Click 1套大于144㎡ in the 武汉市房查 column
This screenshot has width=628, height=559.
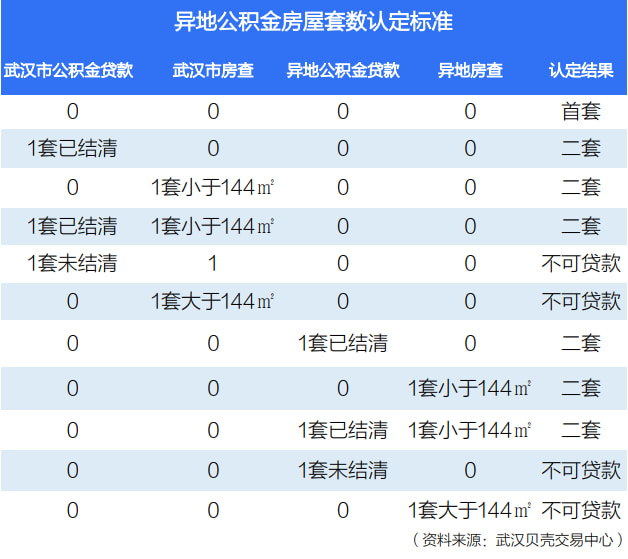213,301
